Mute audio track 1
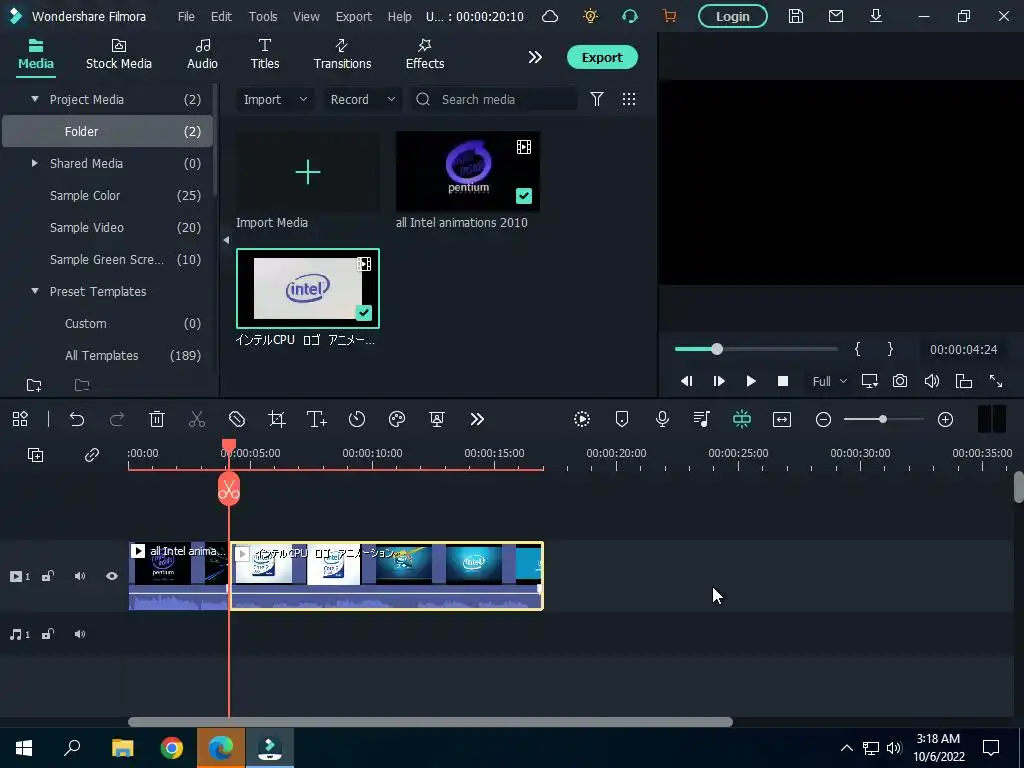 pos(80,634)
